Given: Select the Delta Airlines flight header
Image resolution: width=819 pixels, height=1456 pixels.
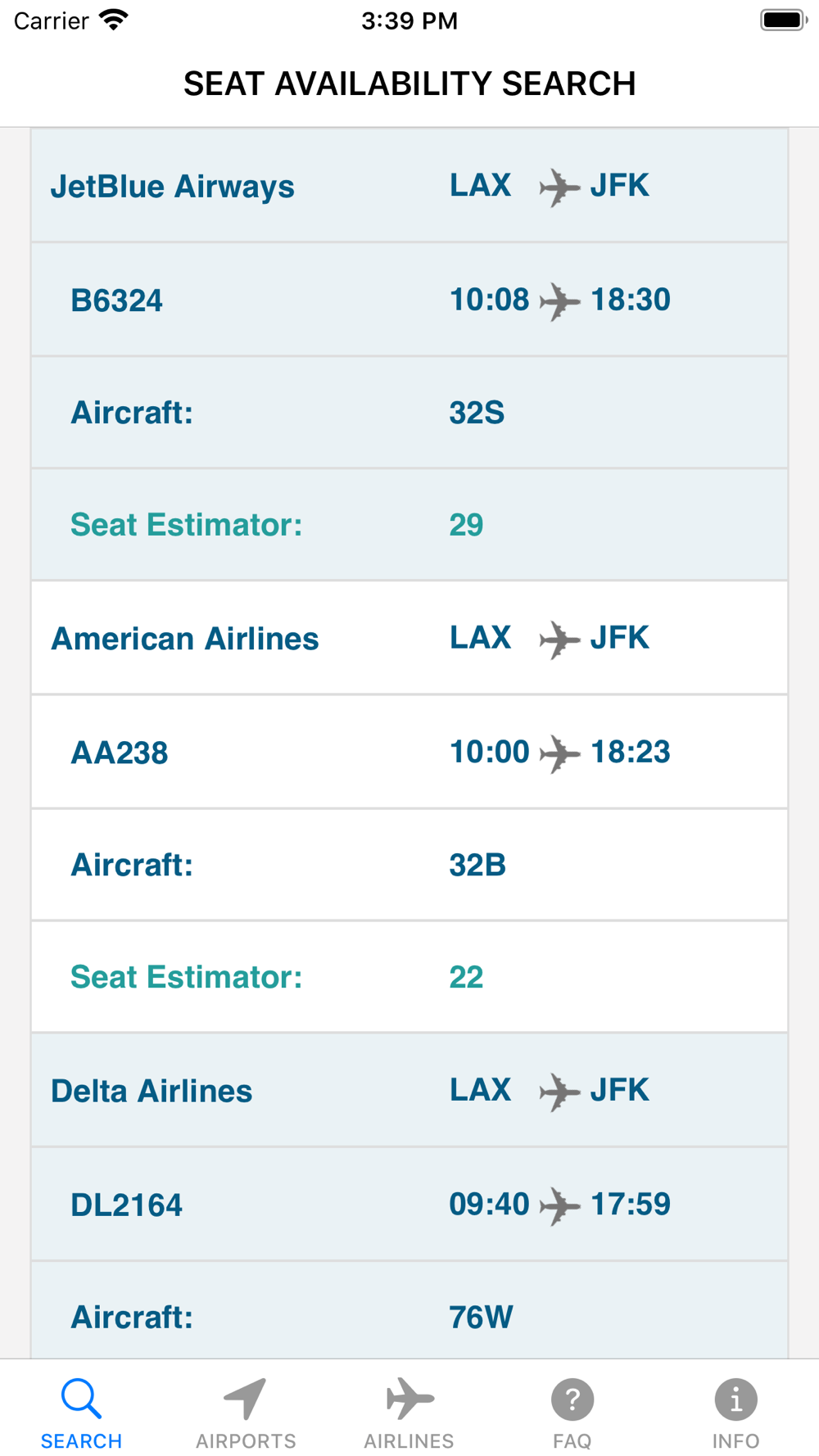Looking at the screenshot, I should pyautogui.click(x=152, y=1091).
